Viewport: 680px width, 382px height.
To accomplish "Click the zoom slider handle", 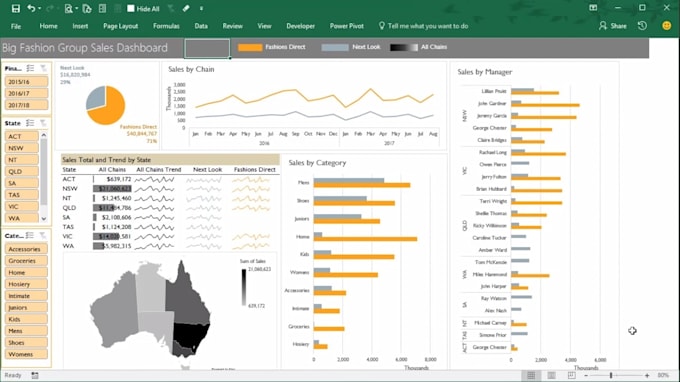I will [x=611, y=375].
